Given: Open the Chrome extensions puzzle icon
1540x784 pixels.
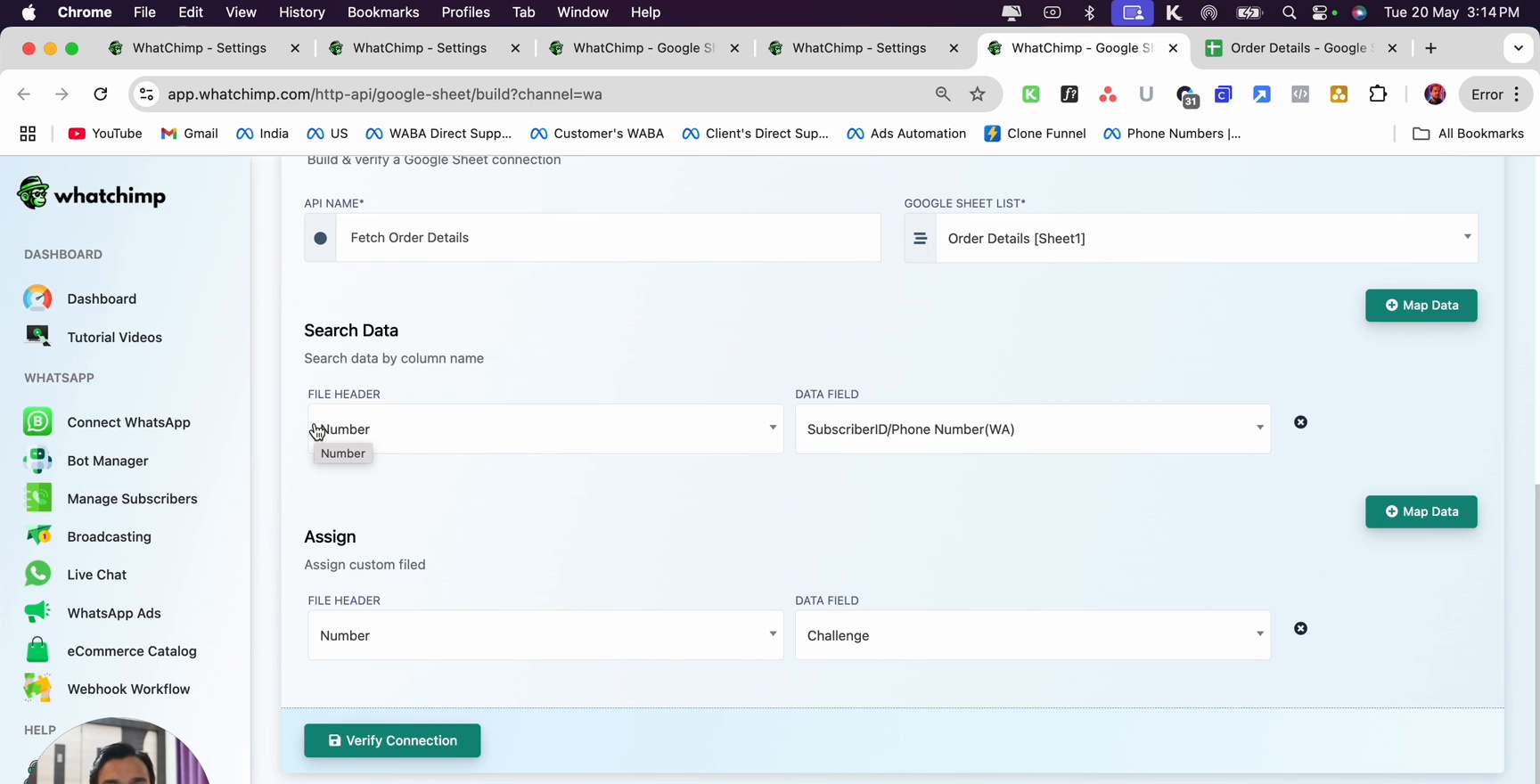Looking at the screenshot, I should [x=1378, y=94].
